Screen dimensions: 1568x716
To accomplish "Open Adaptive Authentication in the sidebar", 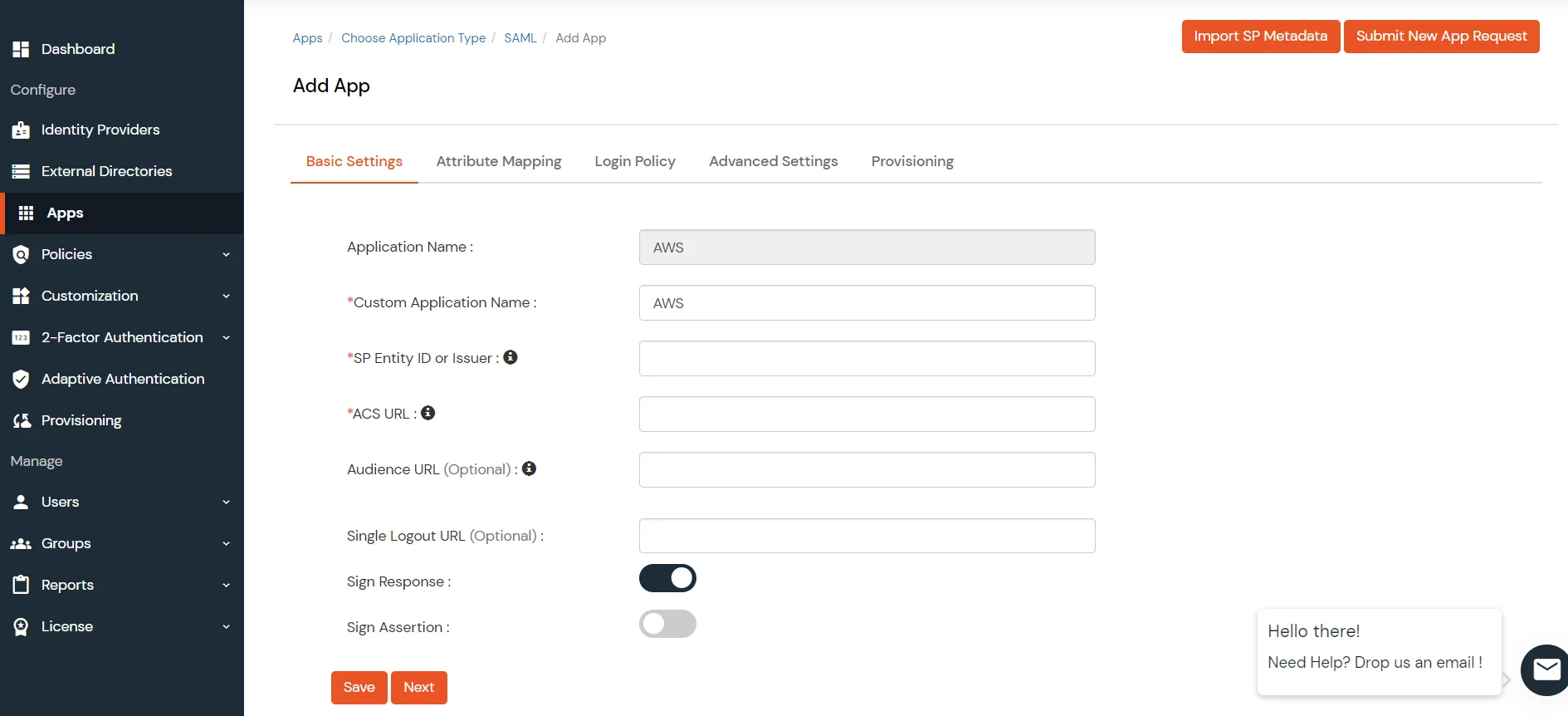I will 122,379.
